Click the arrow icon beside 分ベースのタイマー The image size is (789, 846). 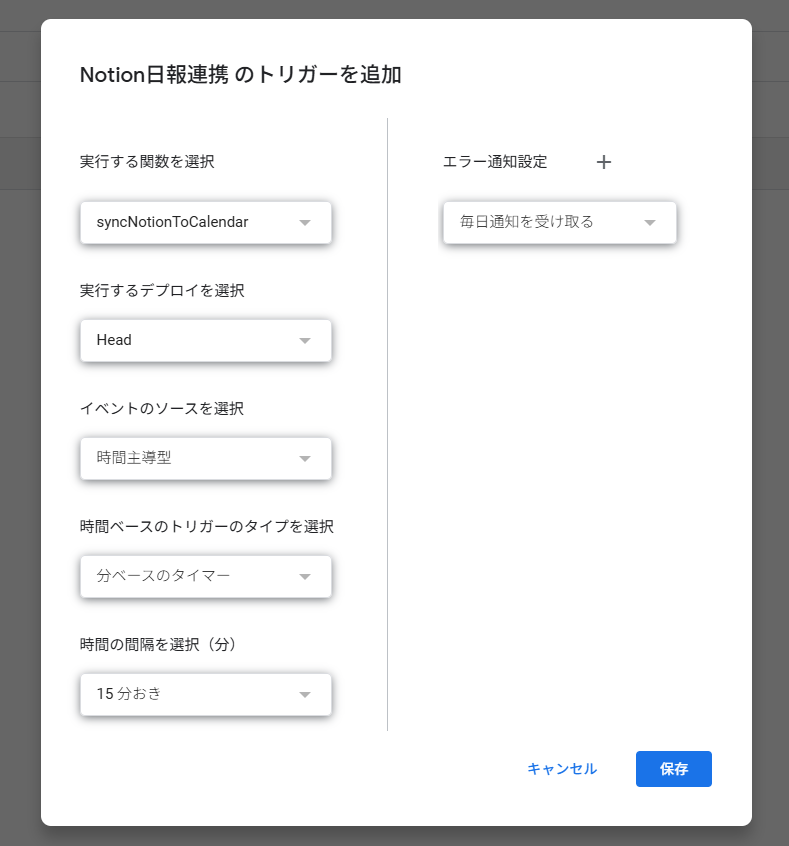[305, 577]
